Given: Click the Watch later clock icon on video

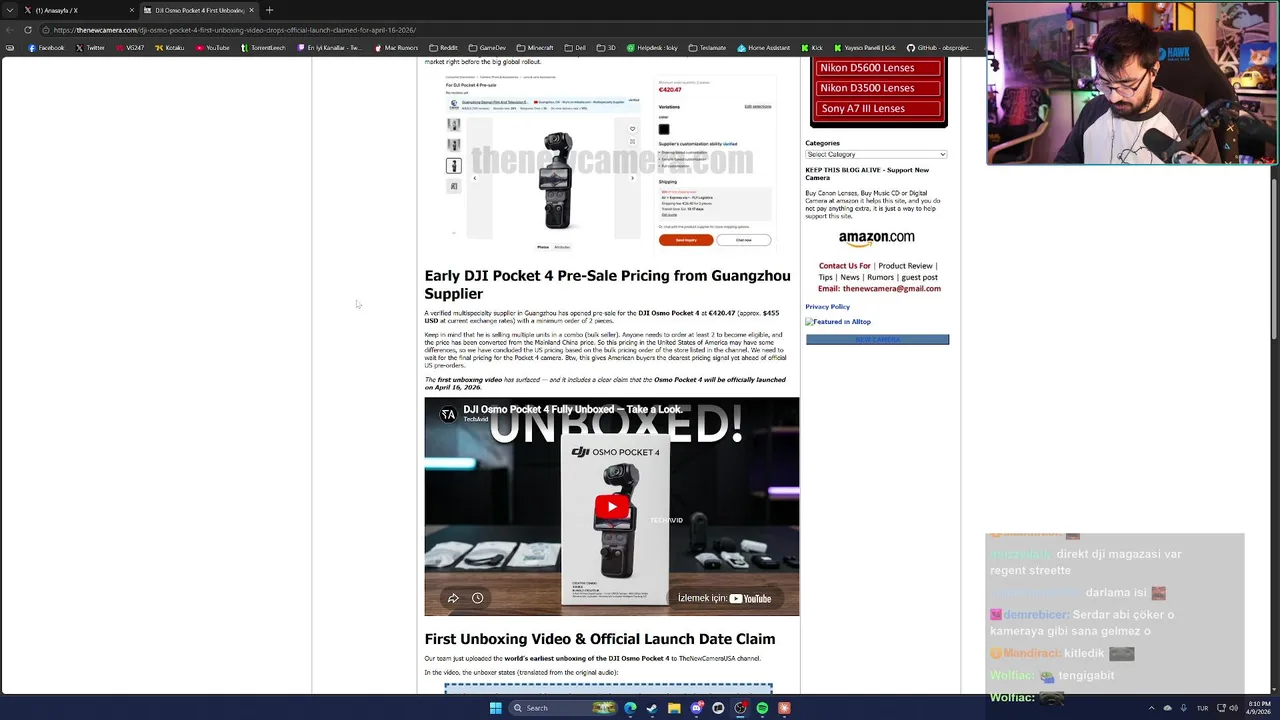Looking at the screenshot, I should (477, 598).
